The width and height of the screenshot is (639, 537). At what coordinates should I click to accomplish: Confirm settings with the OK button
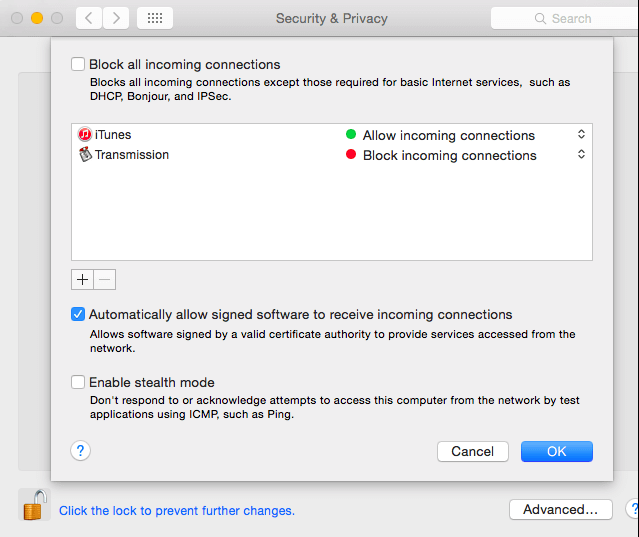pos(557,451)
